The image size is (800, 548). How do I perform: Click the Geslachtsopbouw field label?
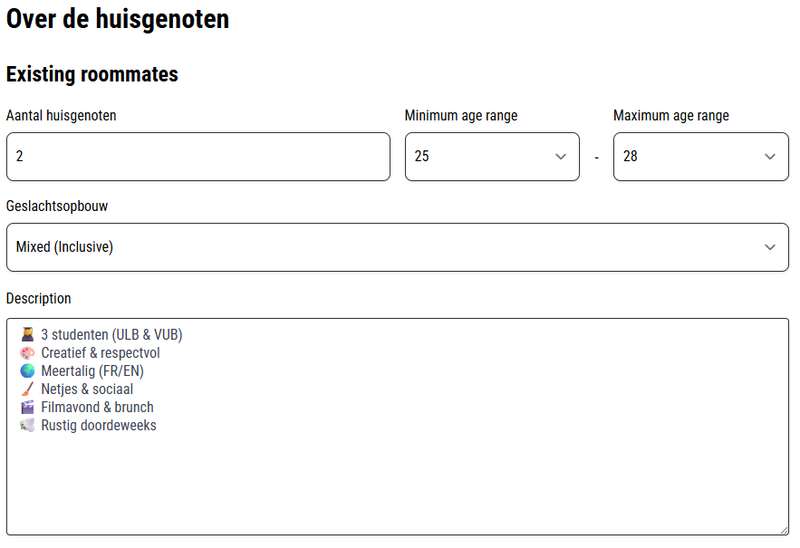pos(57,206)
